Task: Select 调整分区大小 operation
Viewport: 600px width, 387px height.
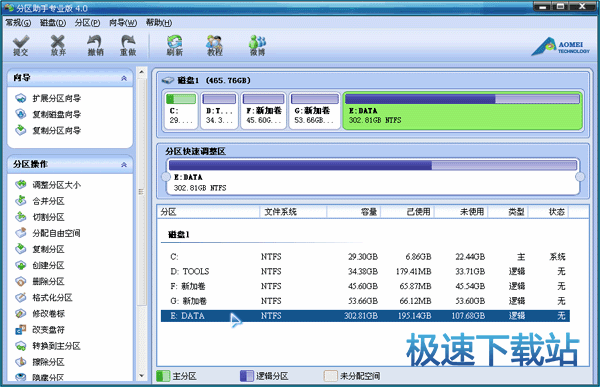Action: click(x=48, y=185)
